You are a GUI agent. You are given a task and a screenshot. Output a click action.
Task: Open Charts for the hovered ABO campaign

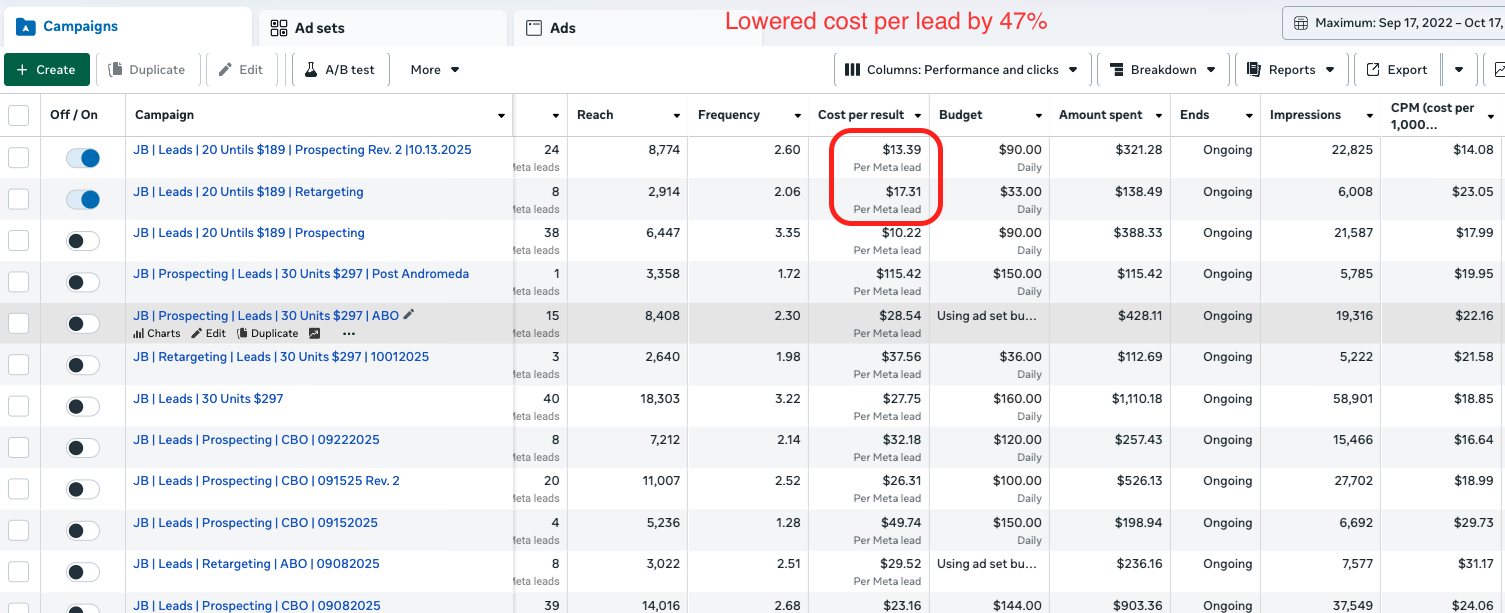point(157,333)
